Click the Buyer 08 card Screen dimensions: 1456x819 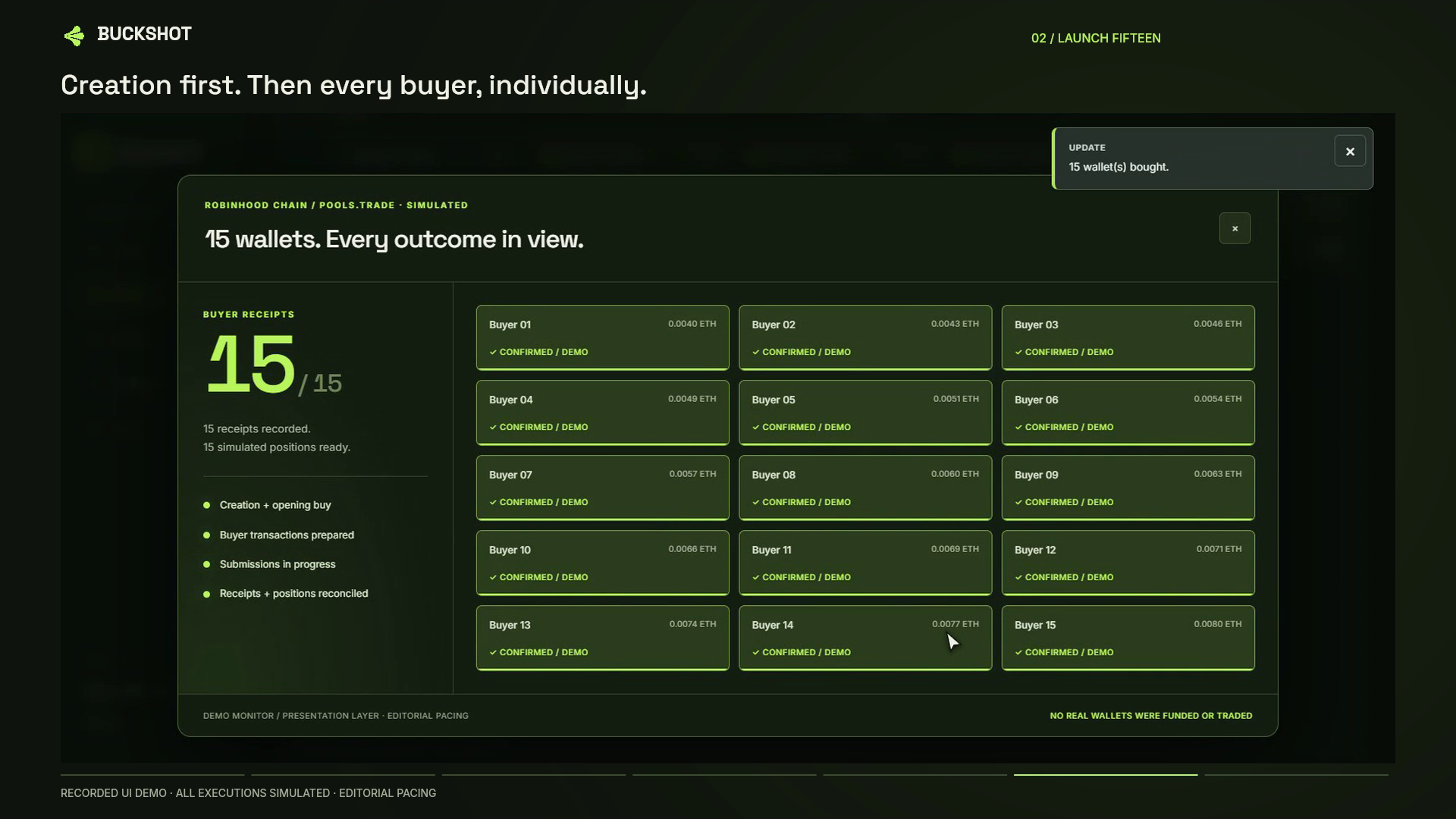[x=865, y=488]
